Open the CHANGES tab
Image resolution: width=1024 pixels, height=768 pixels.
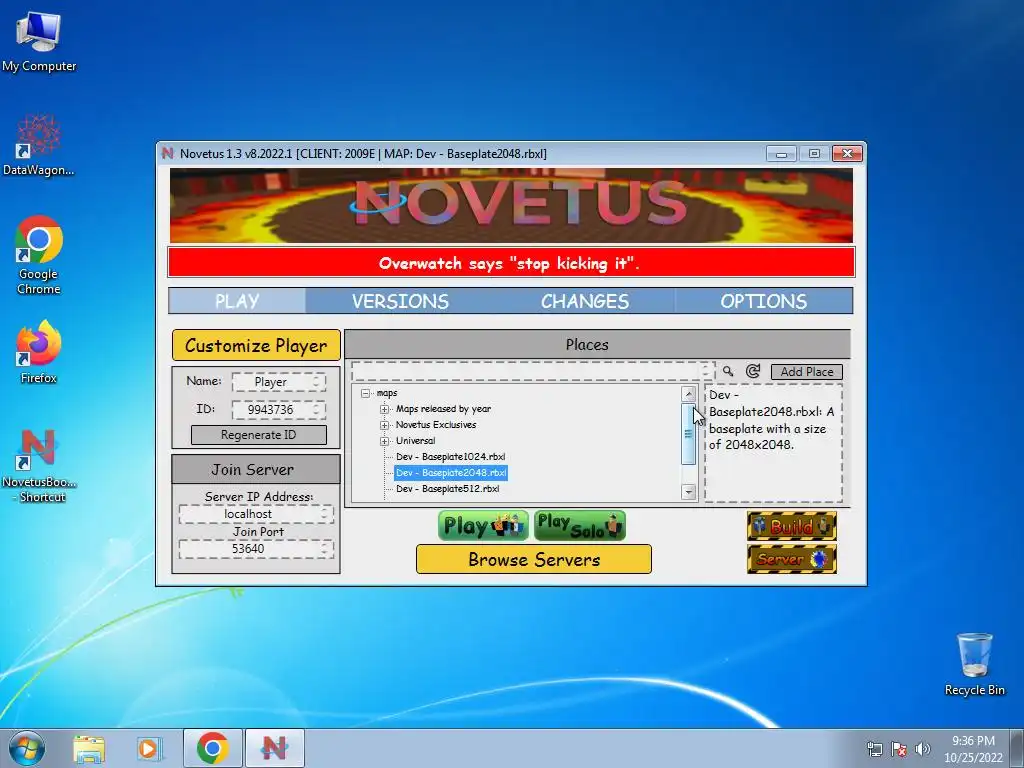tap(584, 301)
